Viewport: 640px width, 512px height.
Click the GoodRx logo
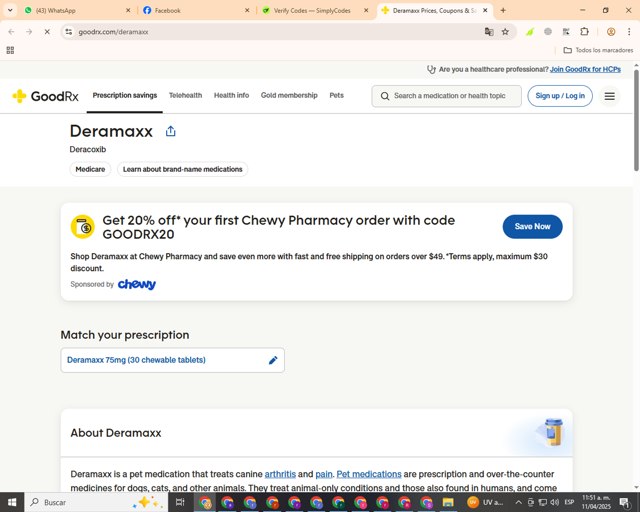(45, 96)
